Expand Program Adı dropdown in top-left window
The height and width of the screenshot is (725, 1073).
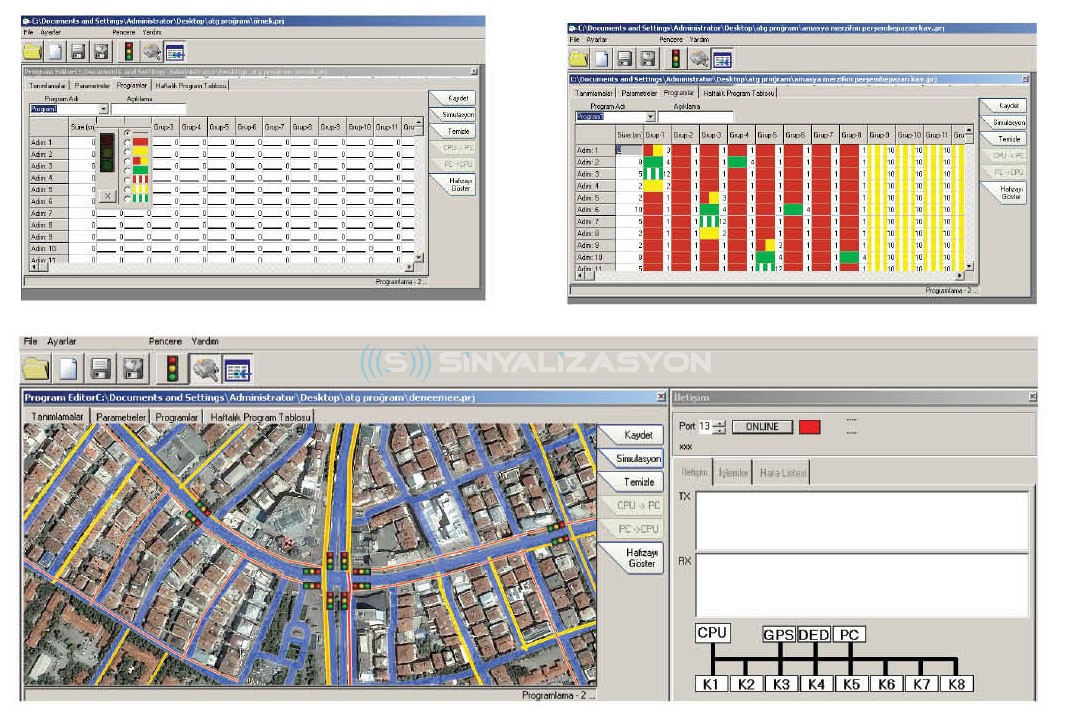pos(103,109)
